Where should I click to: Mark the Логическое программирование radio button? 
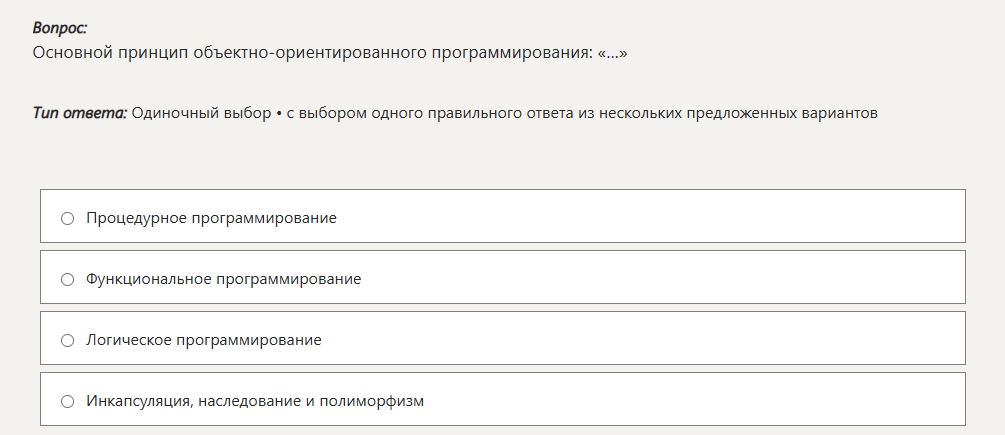[x=68, y=340]
